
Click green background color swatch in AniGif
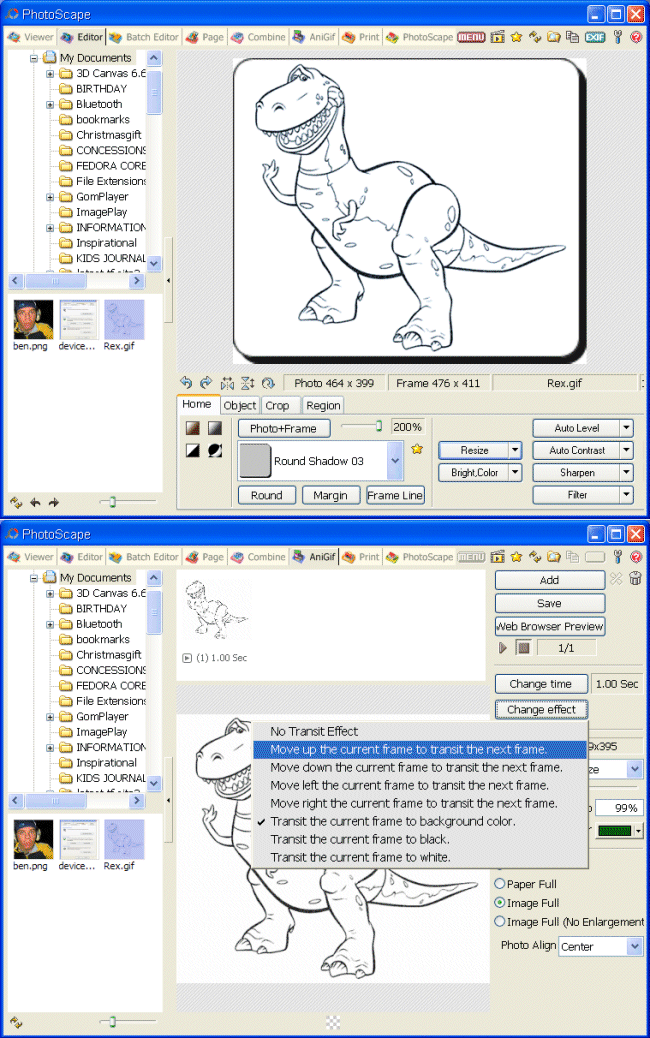pyautogui.click(x=614, y=830)
